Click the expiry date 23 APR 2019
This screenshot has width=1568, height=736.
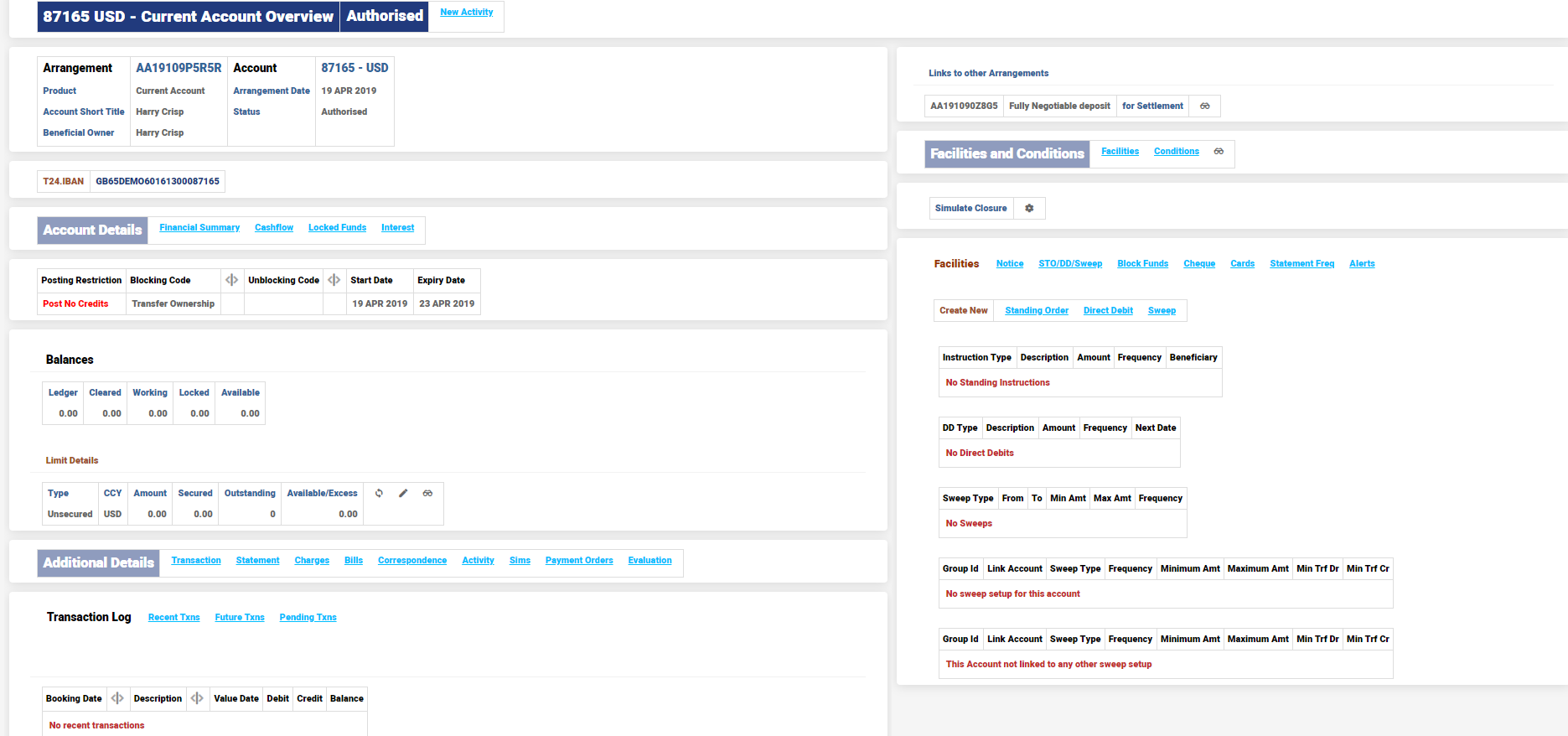[x=447, y=304]
